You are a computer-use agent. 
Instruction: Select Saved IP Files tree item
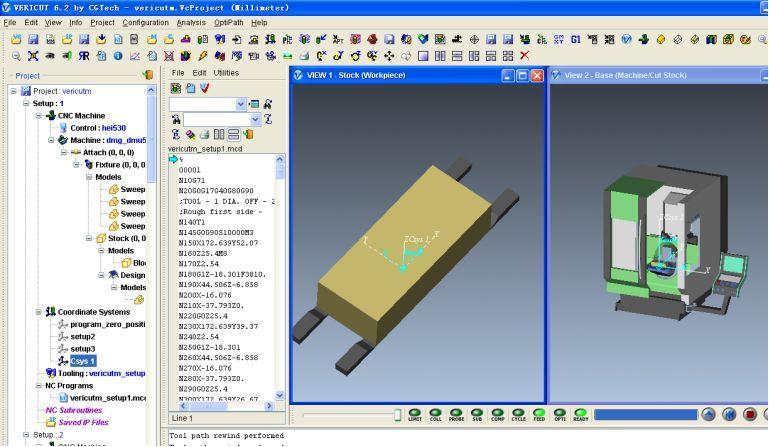click(83, 422)
